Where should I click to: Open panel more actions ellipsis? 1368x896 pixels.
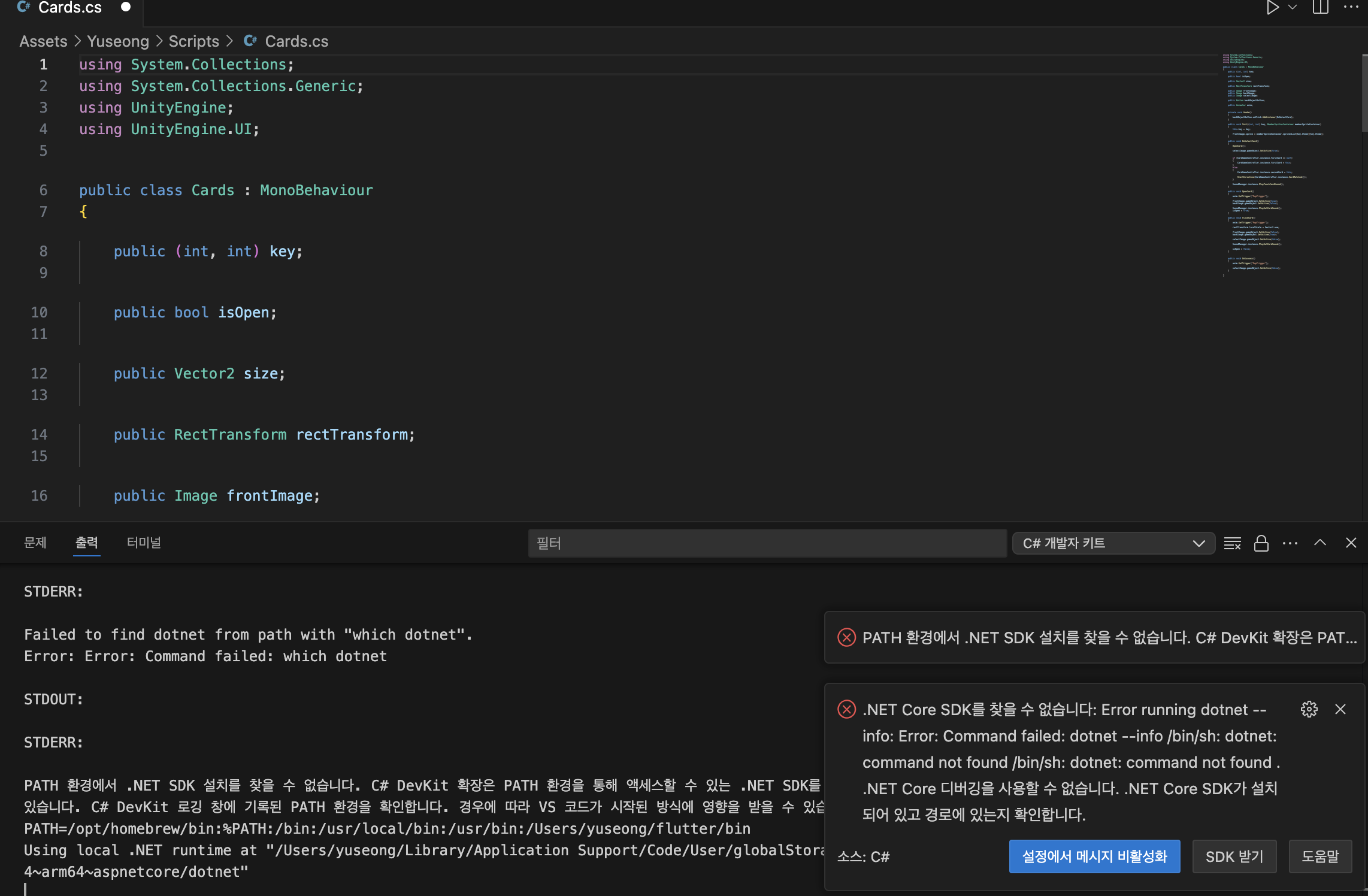[1290, 543]
